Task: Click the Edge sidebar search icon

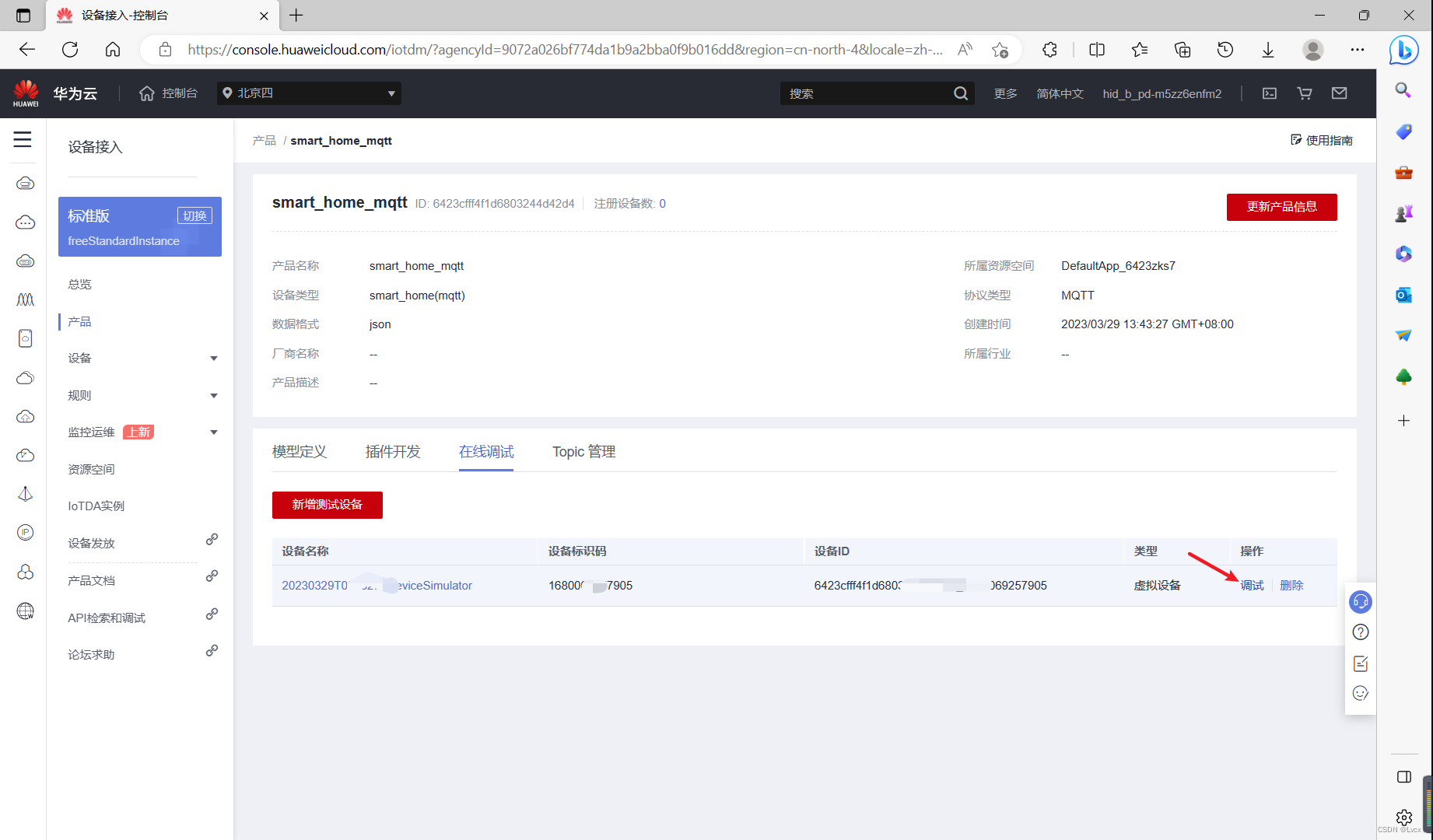Action: point(1403,90)
